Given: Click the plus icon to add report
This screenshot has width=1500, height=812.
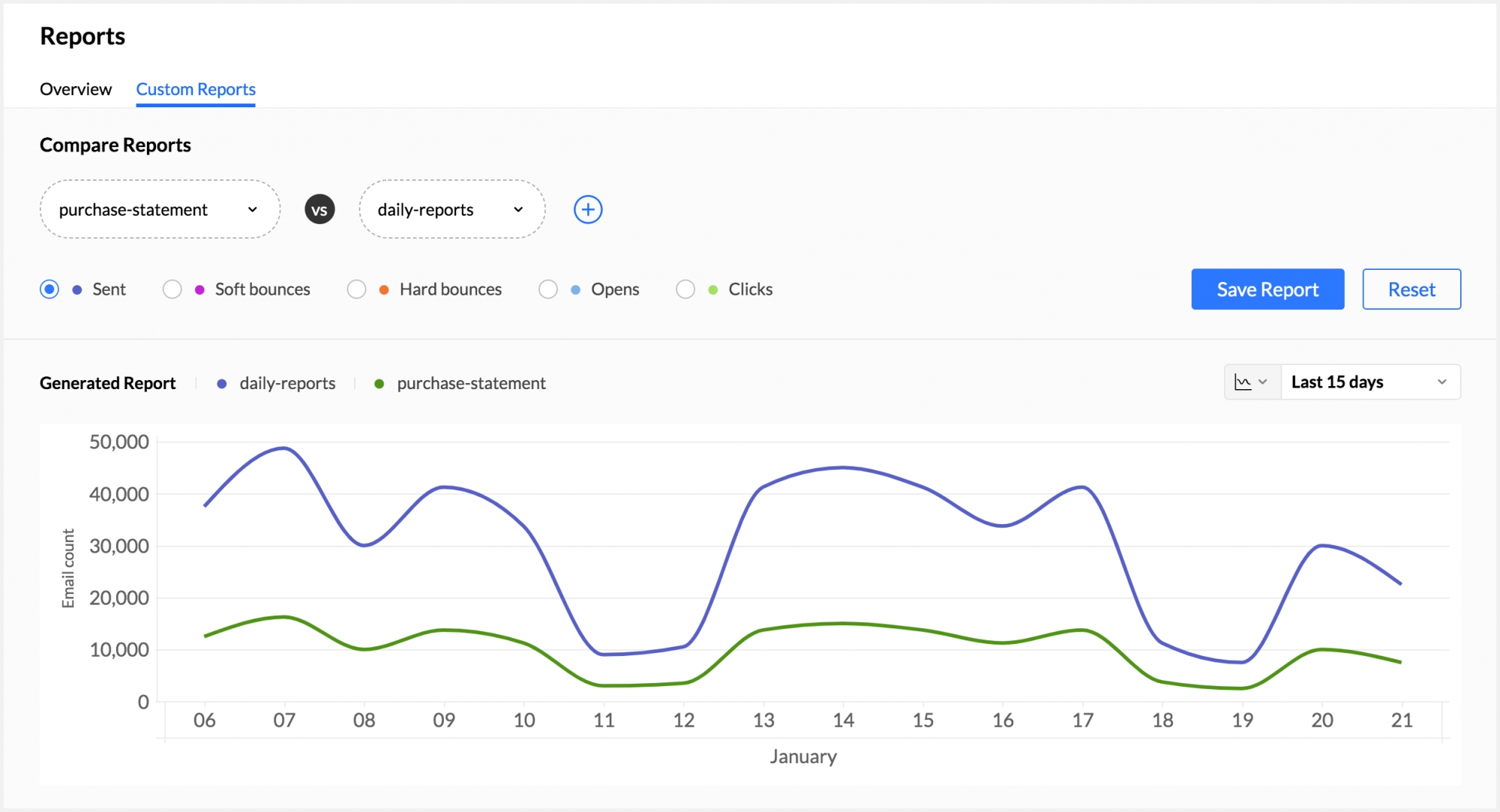Looking at the screenshot, I should coord(588,210).
